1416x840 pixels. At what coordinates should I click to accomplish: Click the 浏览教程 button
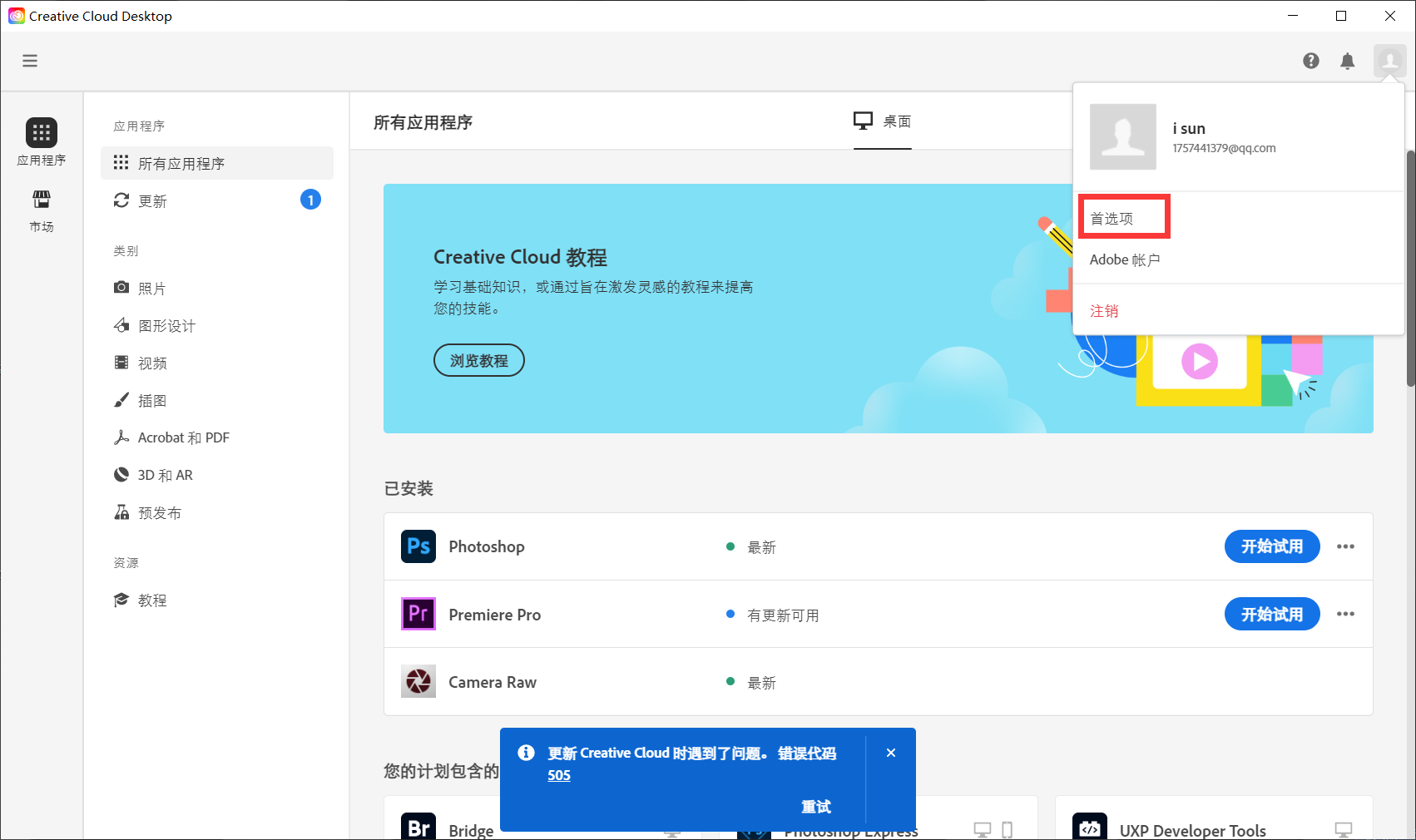(478, 360)
